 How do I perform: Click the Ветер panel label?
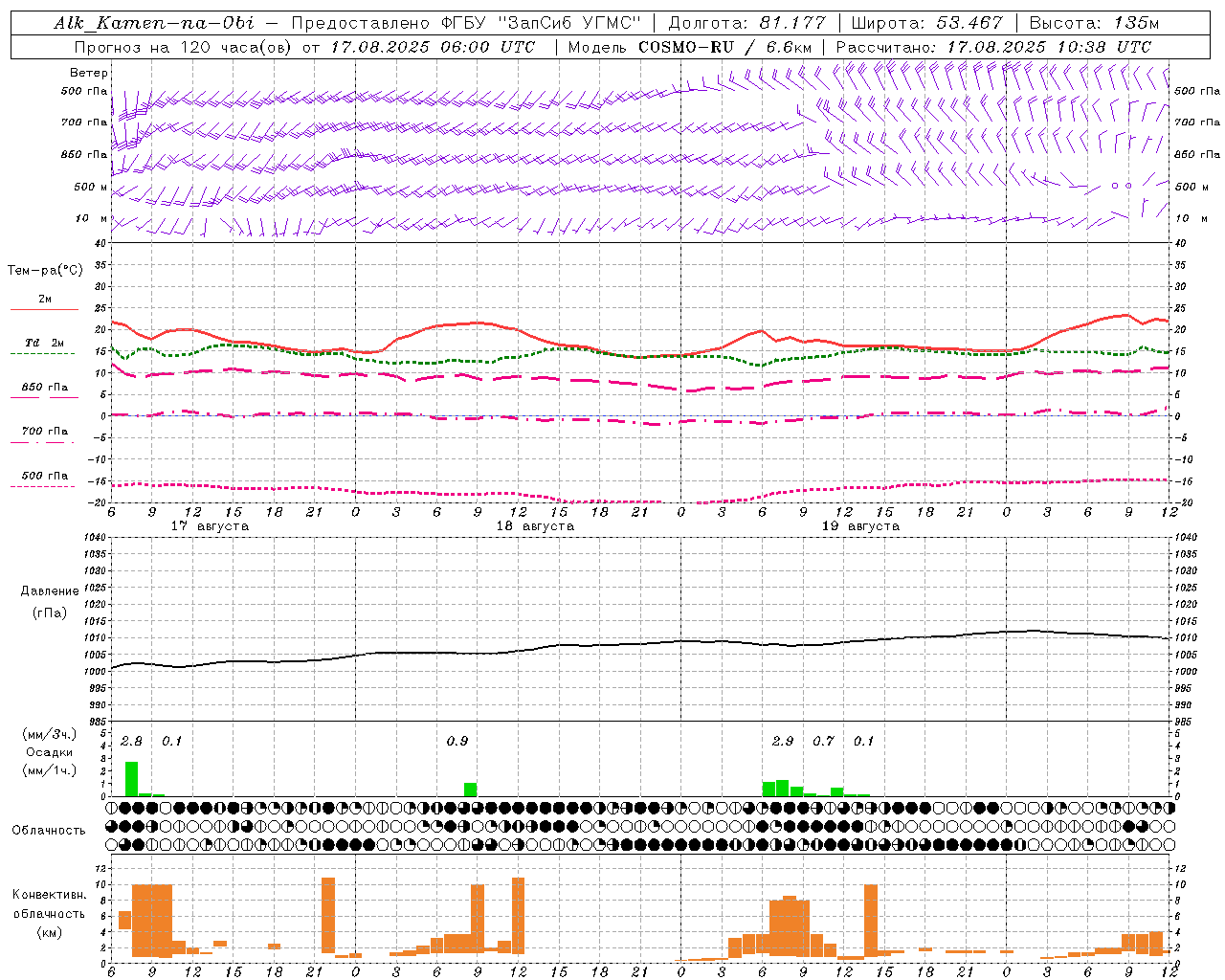pyautogui.click(x=89, y=73)
